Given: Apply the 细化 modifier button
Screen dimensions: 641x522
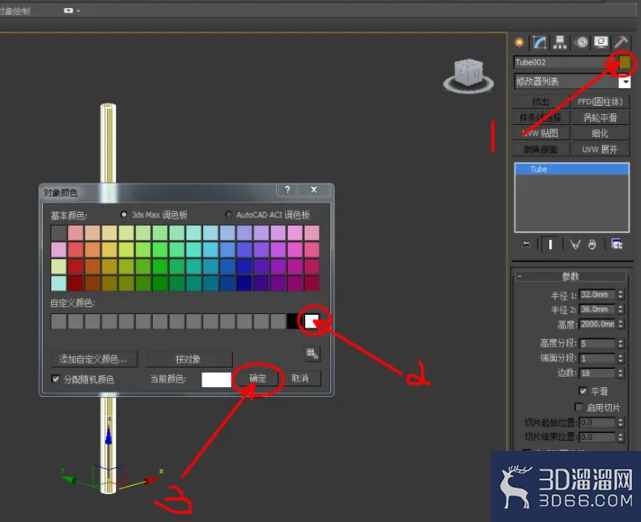Looking at the screenshot, I should tap(600, 133).
